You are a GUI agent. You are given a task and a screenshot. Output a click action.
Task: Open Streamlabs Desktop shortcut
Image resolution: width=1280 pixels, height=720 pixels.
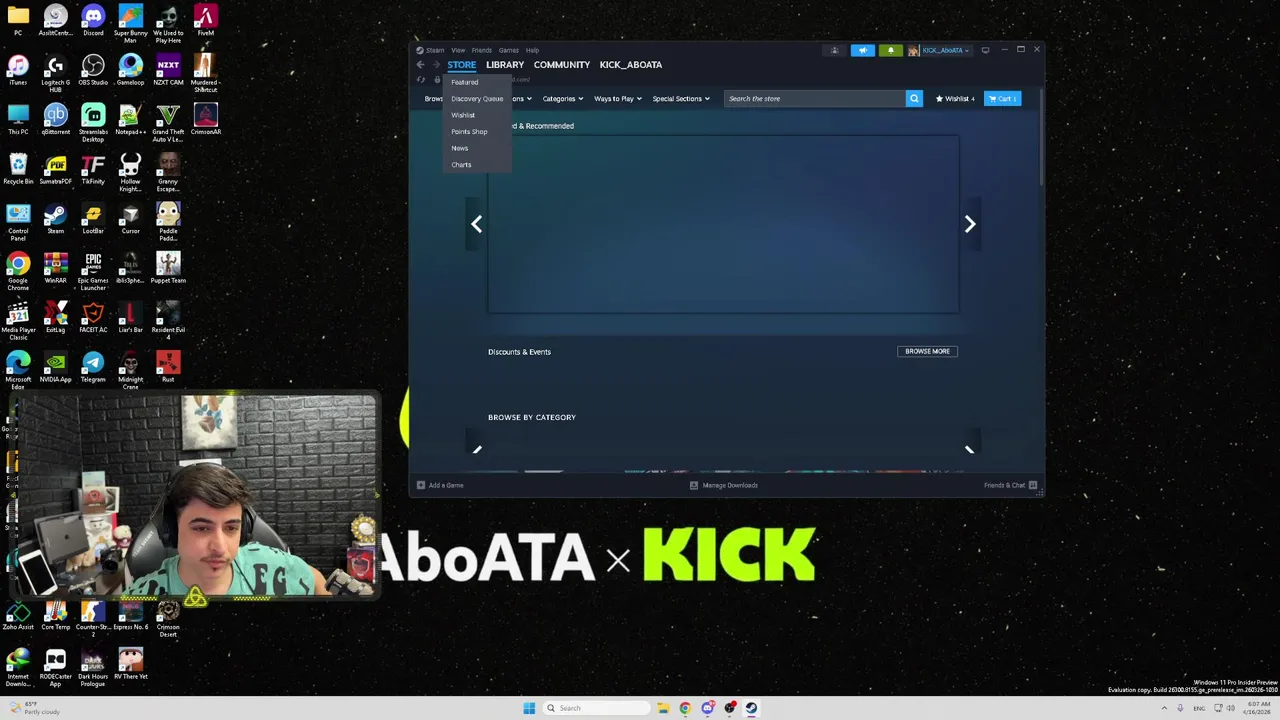pos(93,123)
